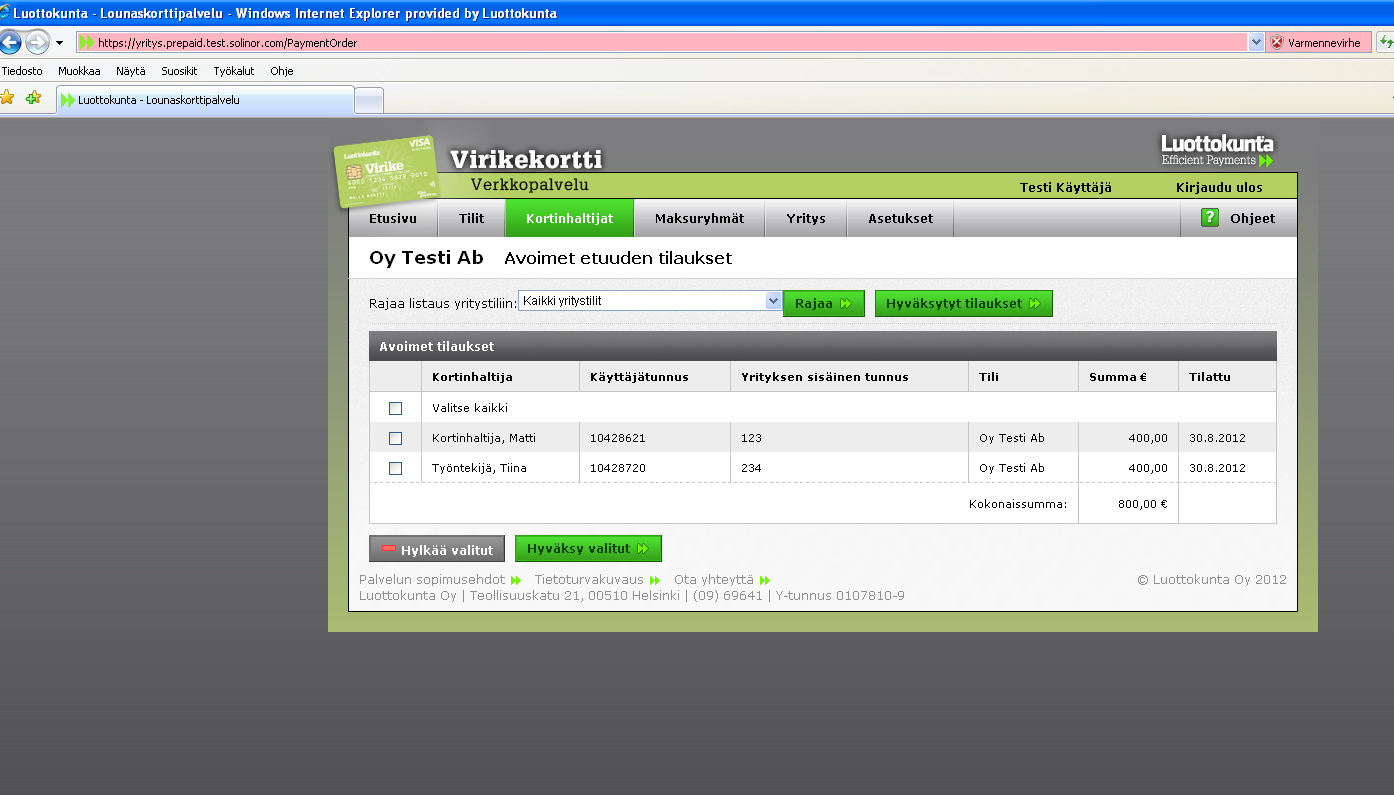Image resolution: width=1394 pixels, height=795 pixels.
Task: Click the Kortinhaltija column header
Action: click(472, 377)
